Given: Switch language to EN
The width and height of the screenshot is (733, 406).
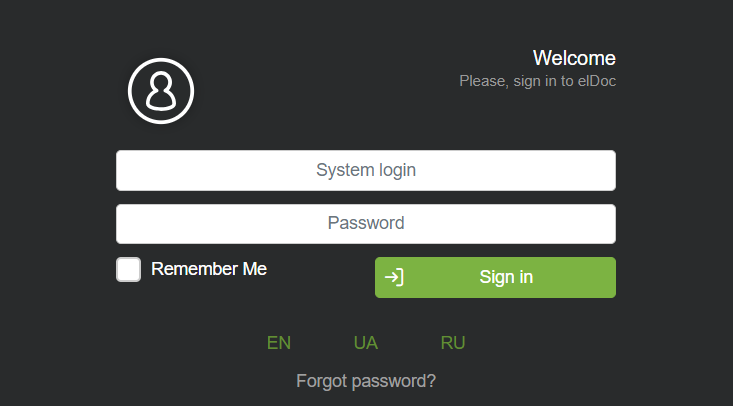Looking at the screenshot, I should [x=279, y=343].
